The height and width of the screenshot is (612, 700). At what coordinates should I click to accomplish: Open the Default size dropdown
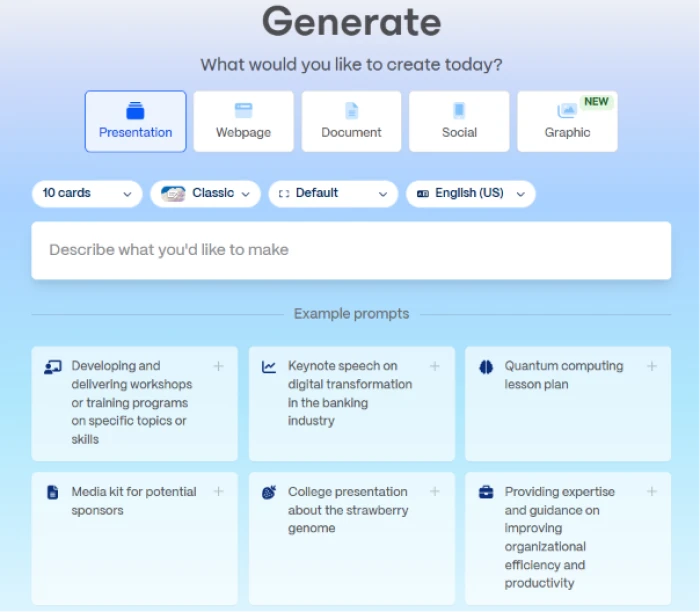click(x=333, y=193)
